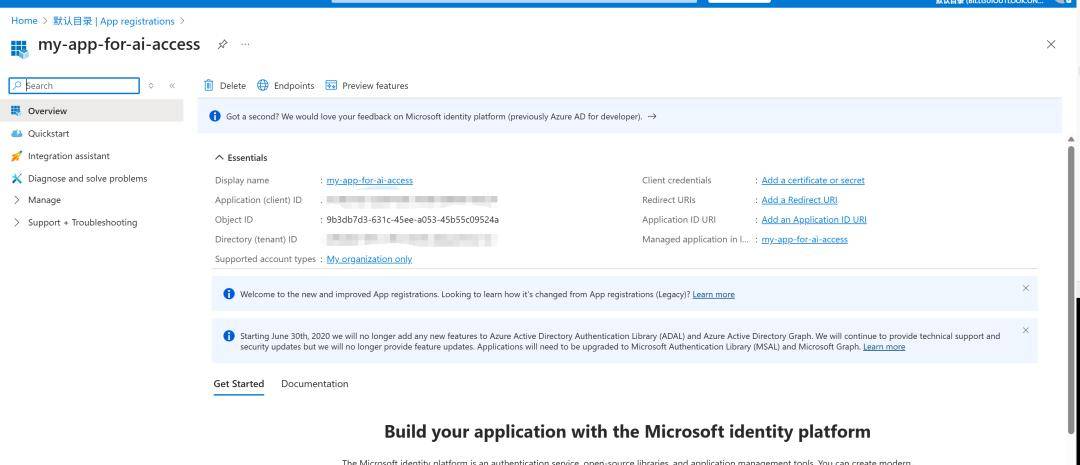Viewport: 1080px width, 465px height.
Task: Click the Endpoints globe icon
Action: pyautogui.click(x=262, y=85)
